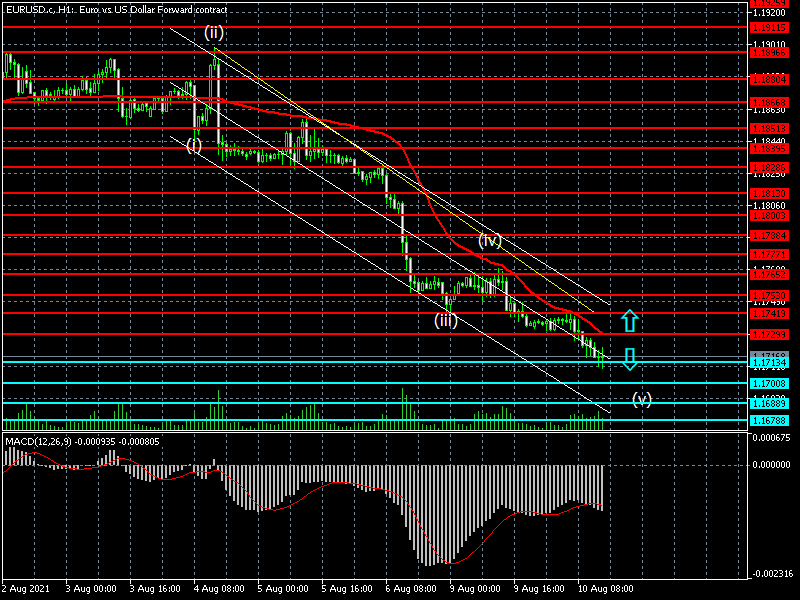Select the wave (iii) label
This screenshot has width=800, height=600.
pyautogui.click(x=445, y=320)
